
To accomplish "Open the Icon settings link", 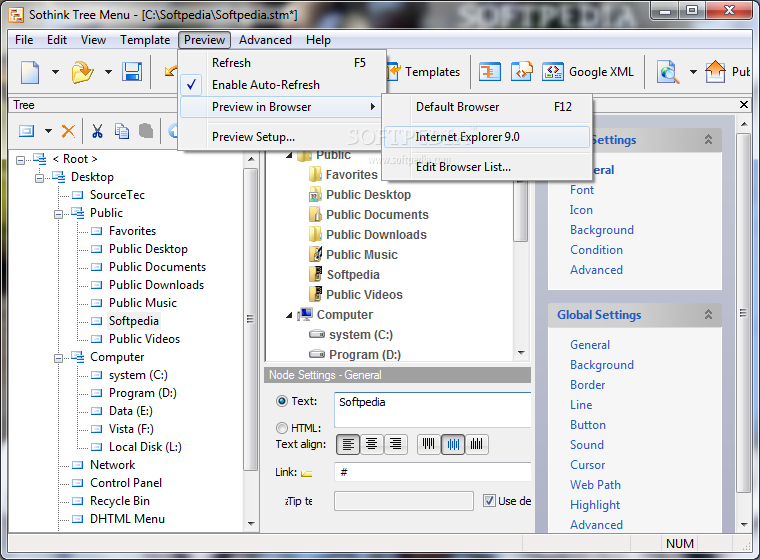I will [x=581, y=210].
